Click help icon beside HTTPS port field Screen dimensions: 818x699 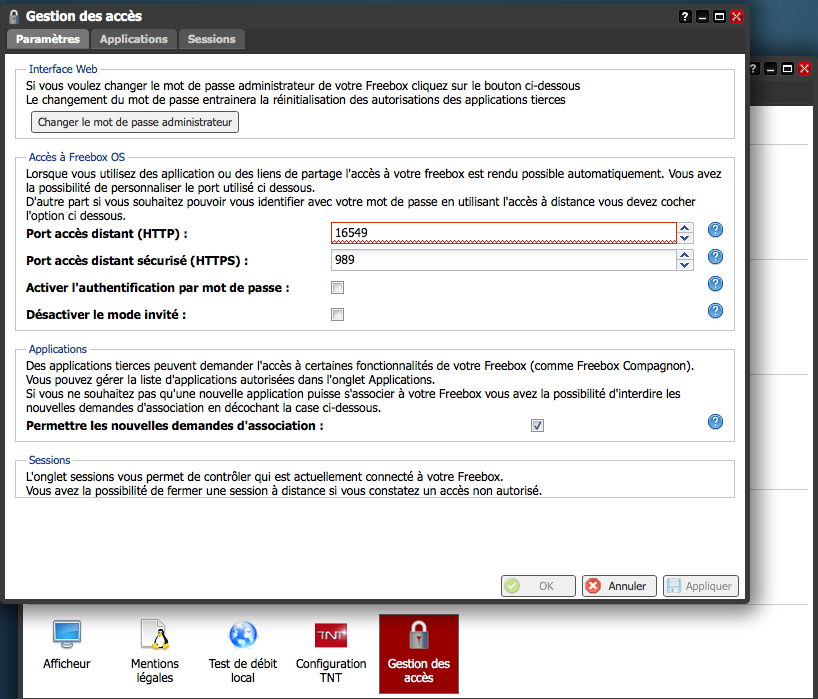715,257
